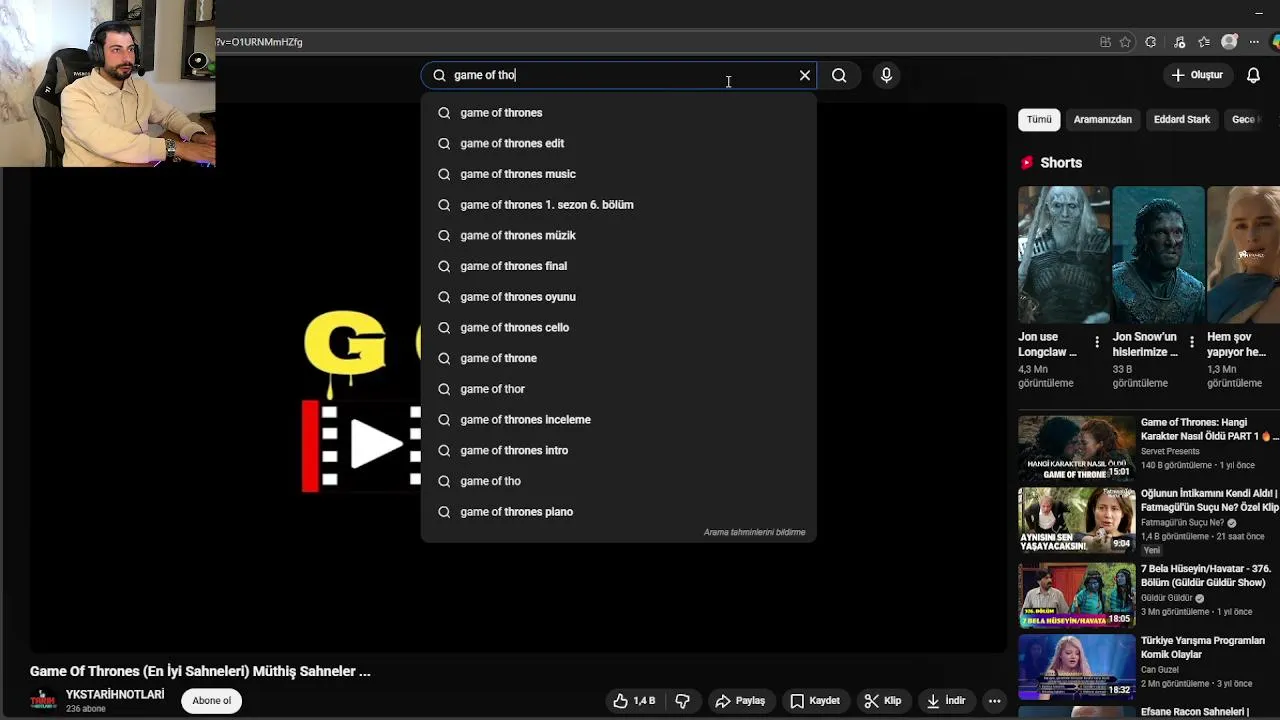
Task: Open the 'Jon Snow'un hislerimize' Short thumbnail
Action: coord(1158,255)
